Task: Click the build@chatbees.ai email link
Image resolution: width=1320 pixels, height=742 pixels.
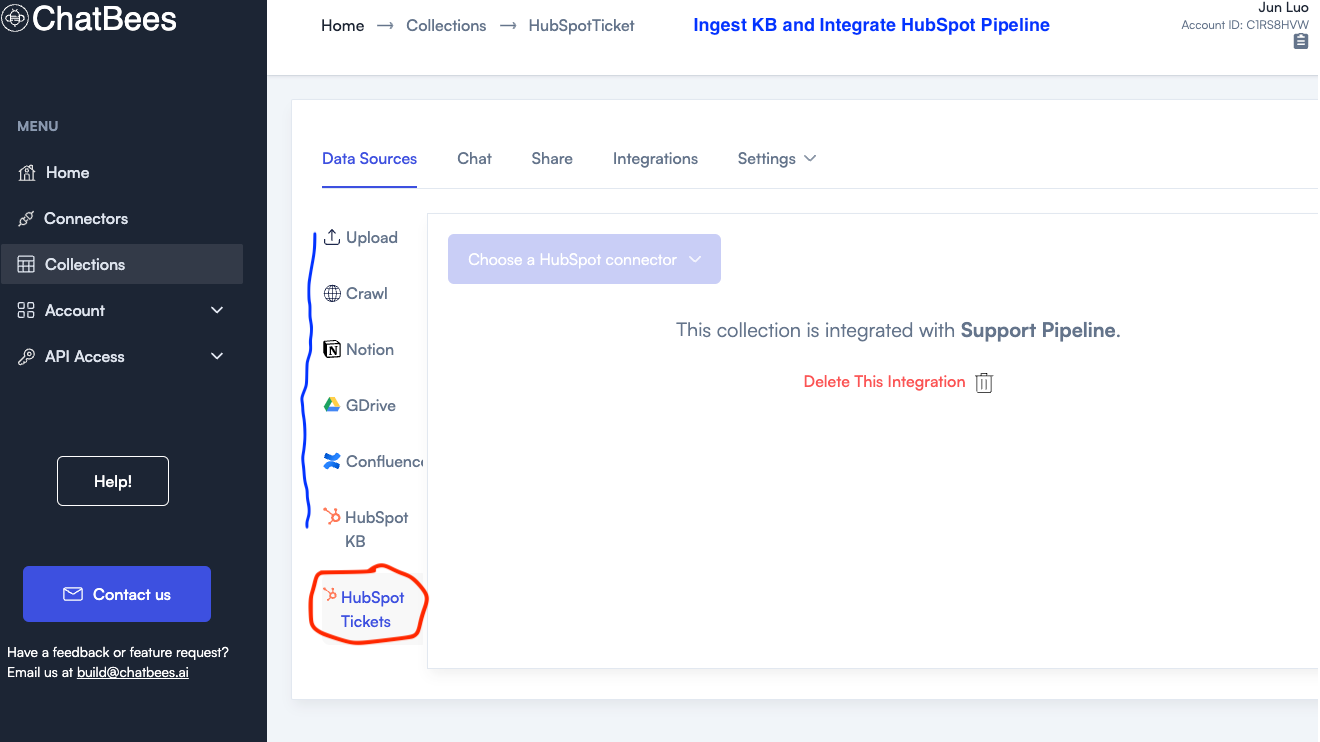Action: click(133, 672)
